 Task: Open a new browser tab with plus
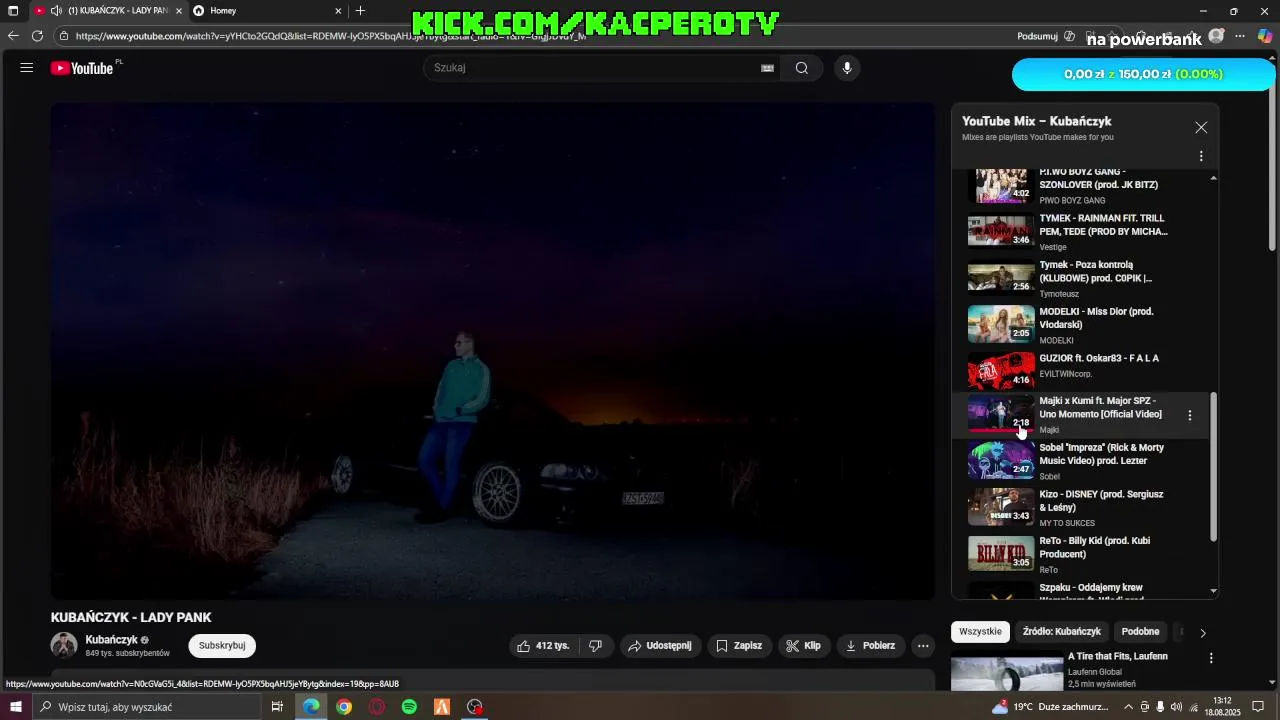360,11
